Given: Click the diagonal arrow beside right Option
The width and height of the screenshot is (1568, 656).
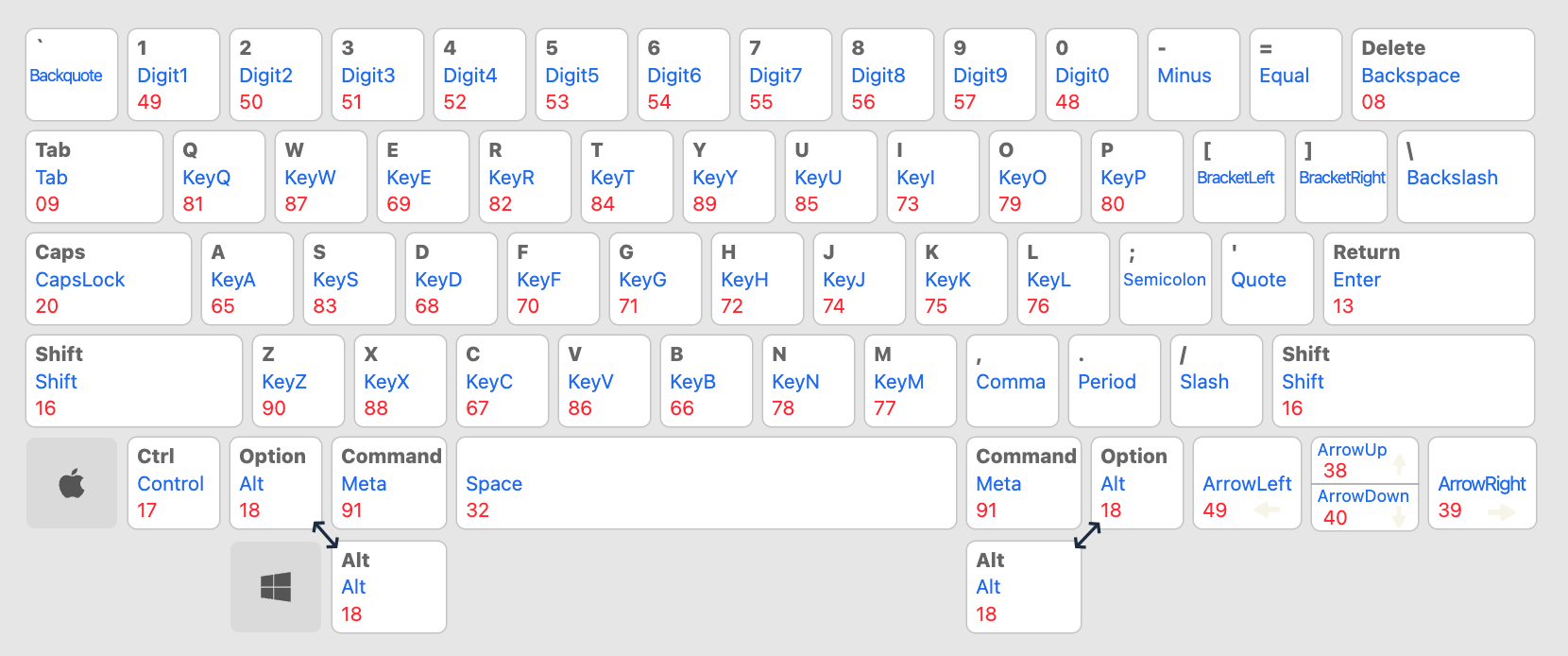Looking at the screenshot, I should 1087,535.
